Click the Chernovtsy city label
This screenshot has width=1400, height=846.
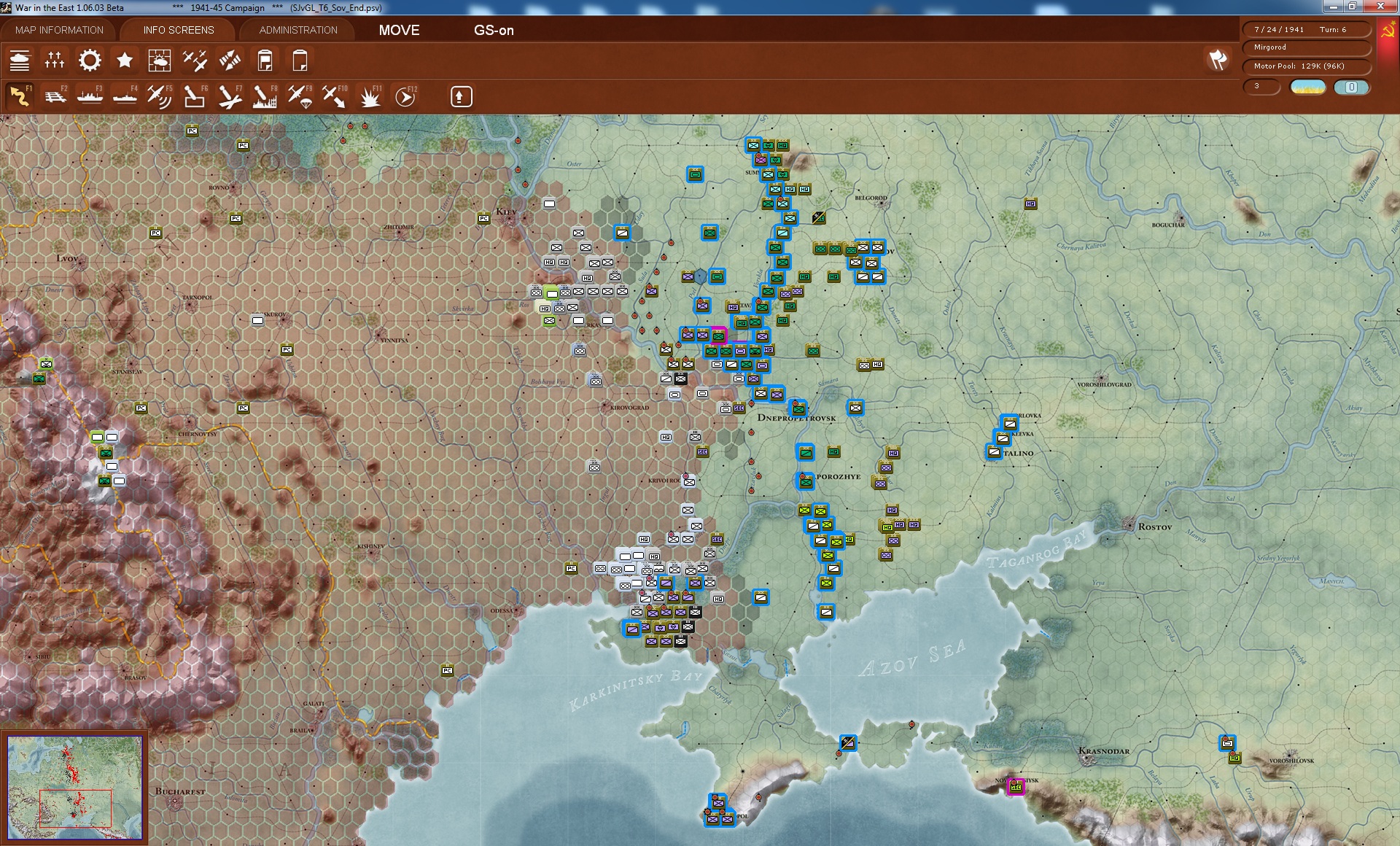[197, 434]
